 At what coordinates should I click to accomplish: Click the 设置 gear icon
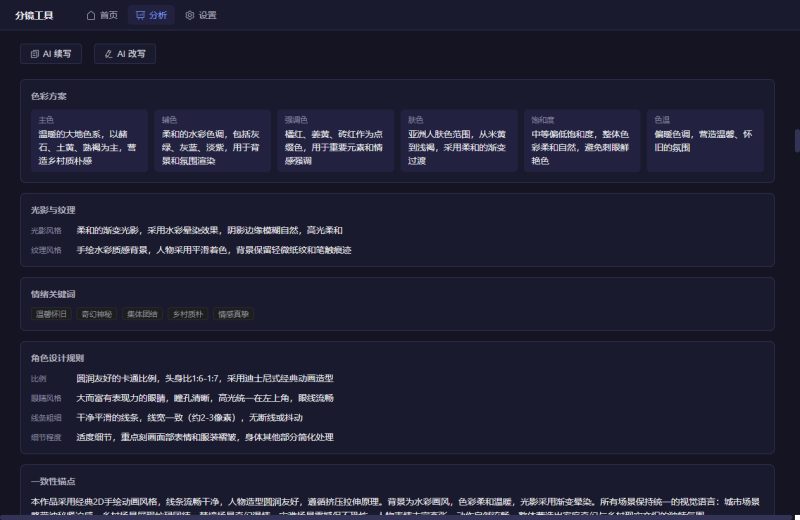(190, 16)
